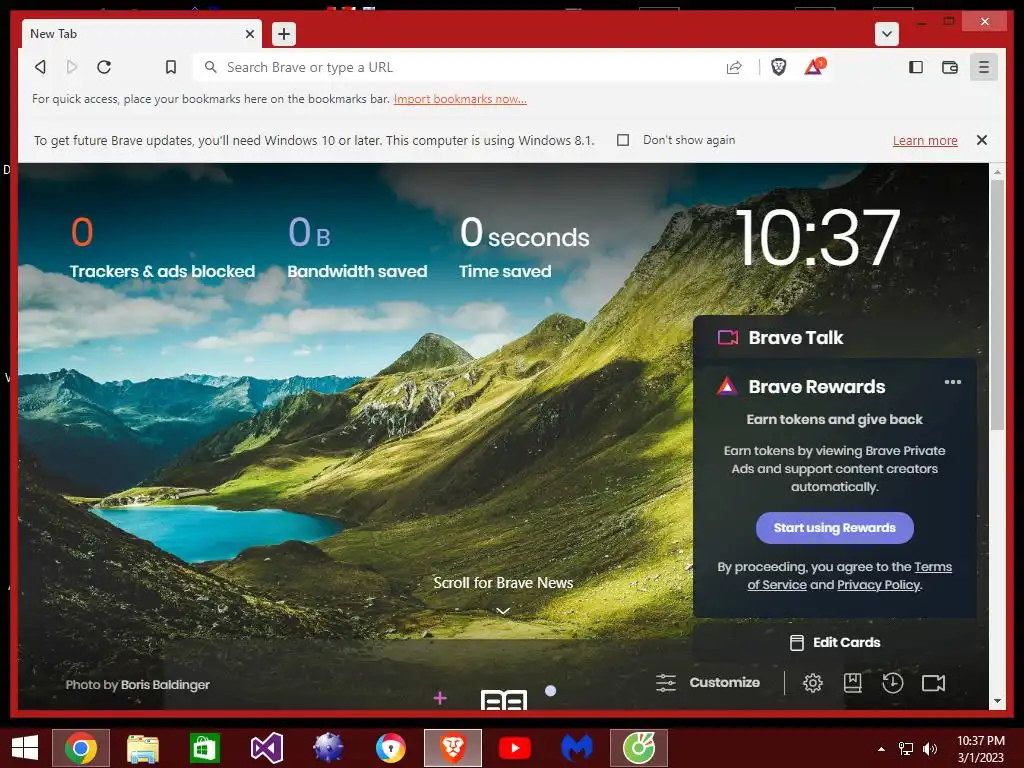
Task: Check the Don't show again checkbox
Action: point(623,140)
